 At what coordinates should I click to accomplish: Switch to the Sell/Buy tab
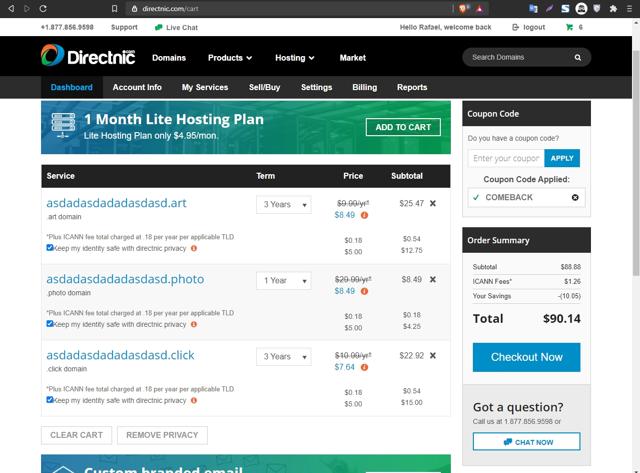click(x=264, y=87)
